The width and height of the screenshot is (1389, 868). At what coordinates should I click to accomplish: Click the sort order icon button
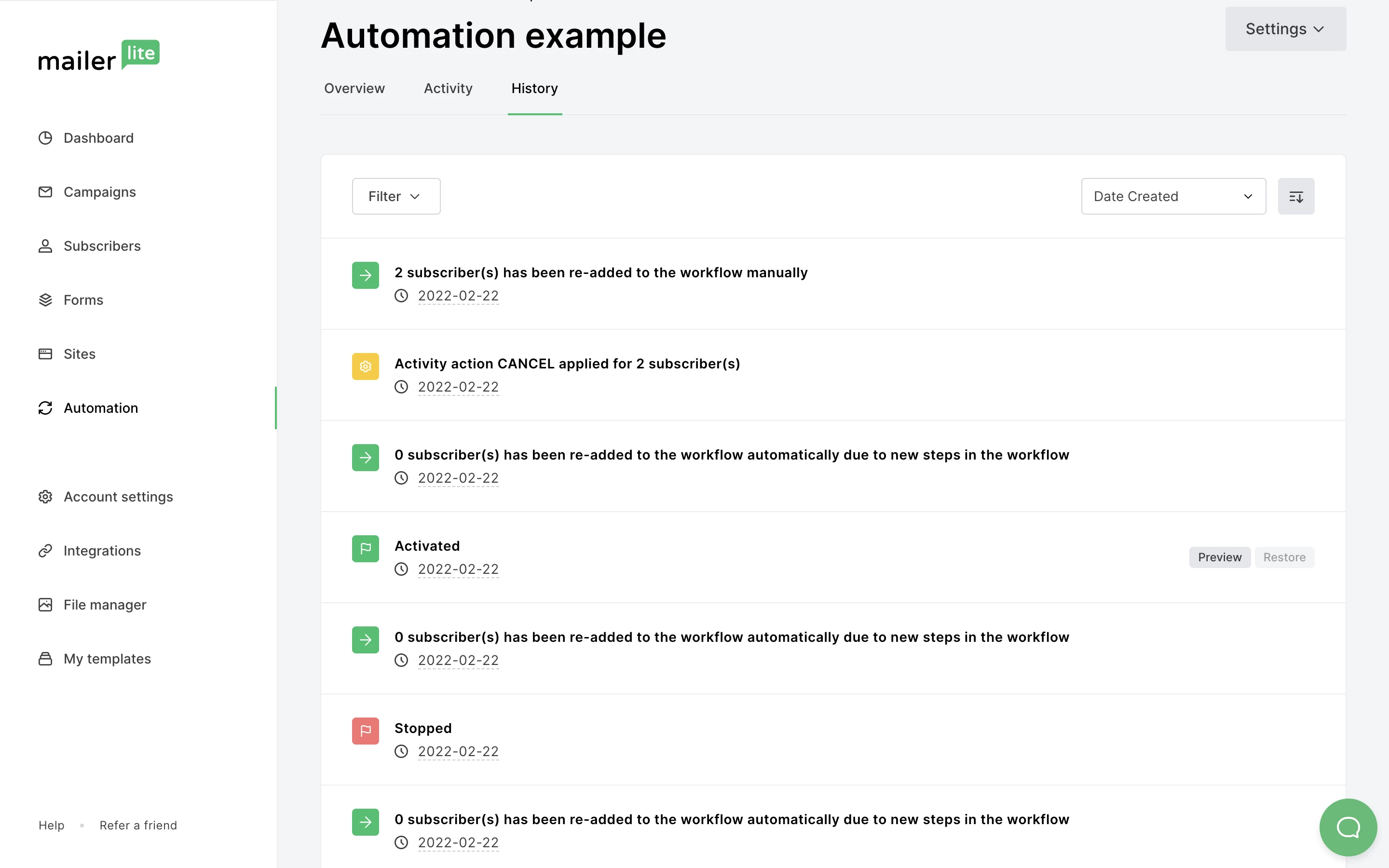pos(1295,196)
